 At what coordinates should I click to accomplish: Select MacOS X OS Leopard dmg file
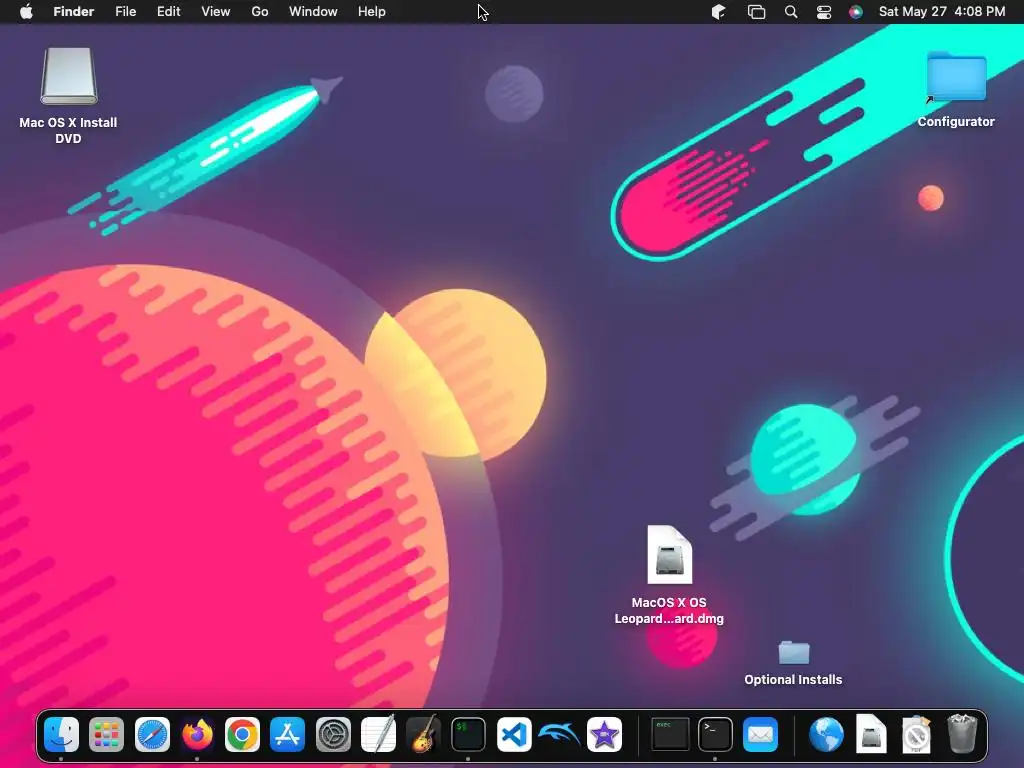coord(669,575)
